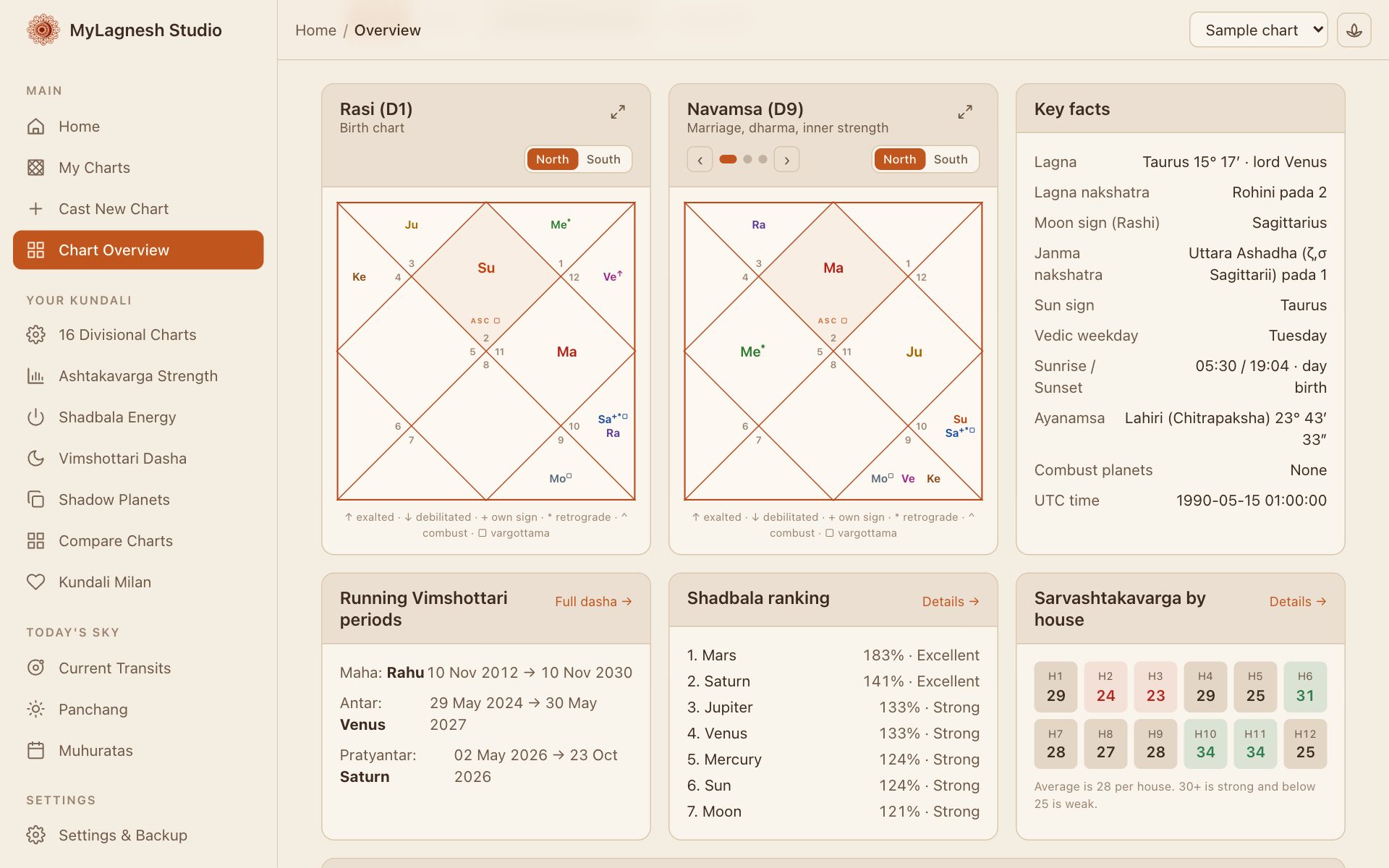Click the Vimshottari Dasha moon icon

[35, 459]
